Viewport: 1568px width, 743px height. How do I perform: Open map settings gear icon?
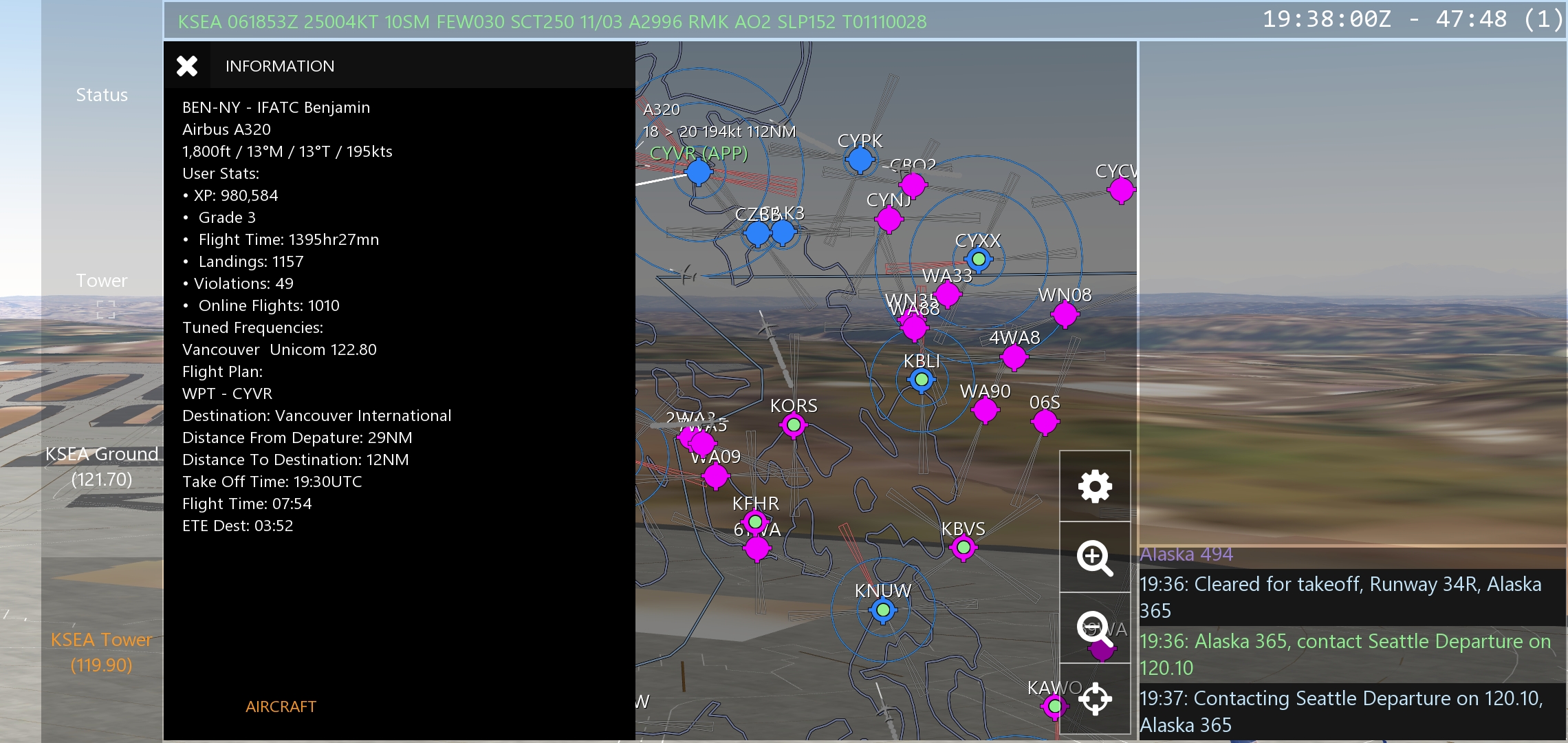(1095, 487)
